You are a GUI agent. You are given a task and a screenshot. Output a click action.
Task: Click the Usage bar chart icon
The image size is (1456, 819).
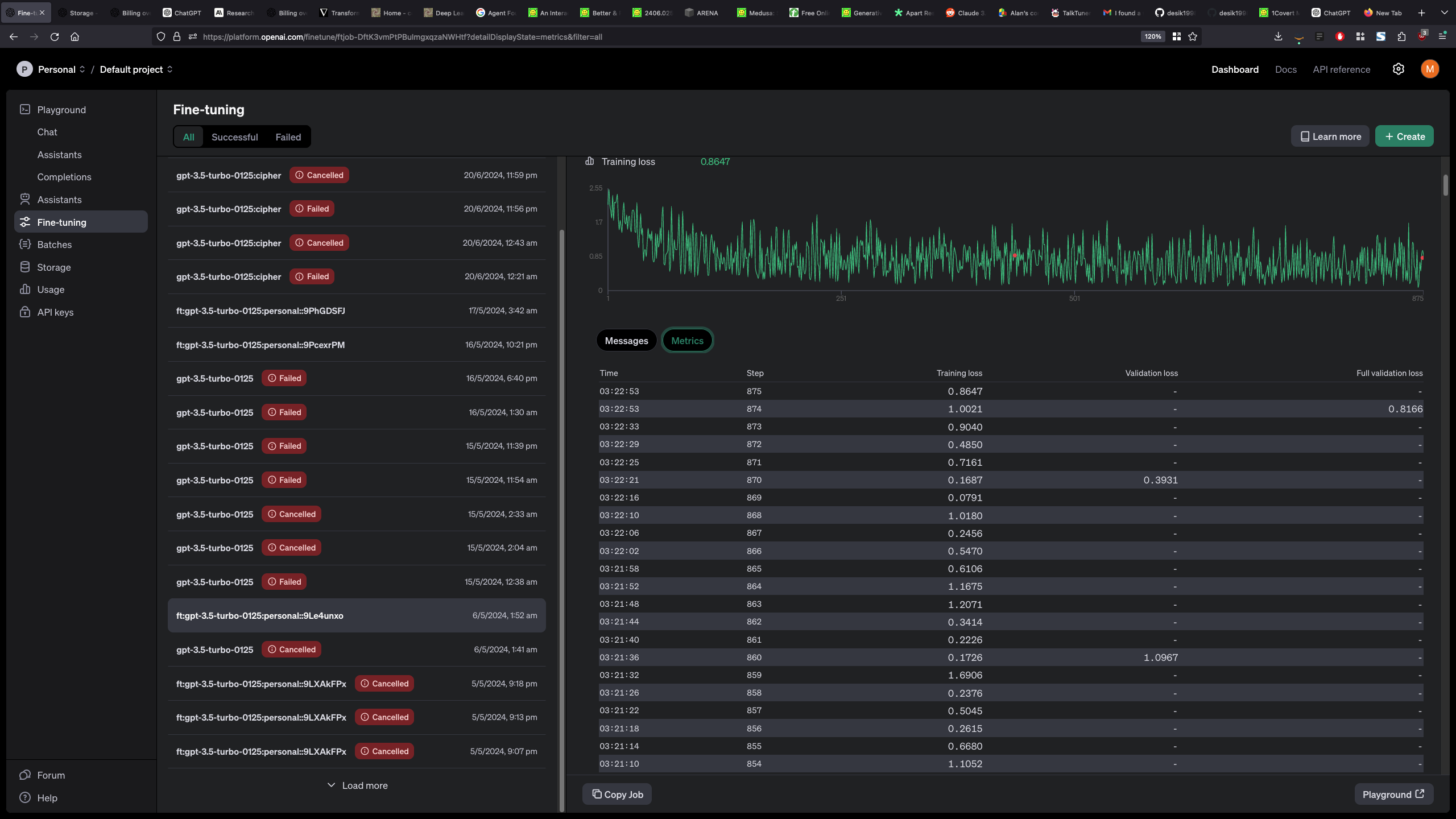tap(24, 289)
